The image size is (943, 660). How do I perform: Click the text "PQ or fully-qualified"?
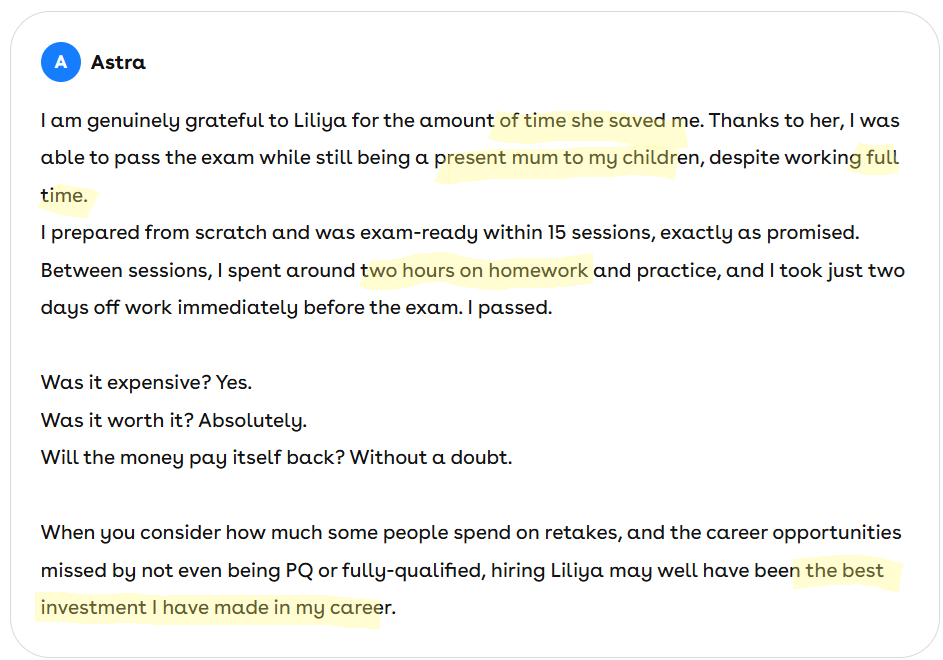pyautogui.click(x=384, y=570)
